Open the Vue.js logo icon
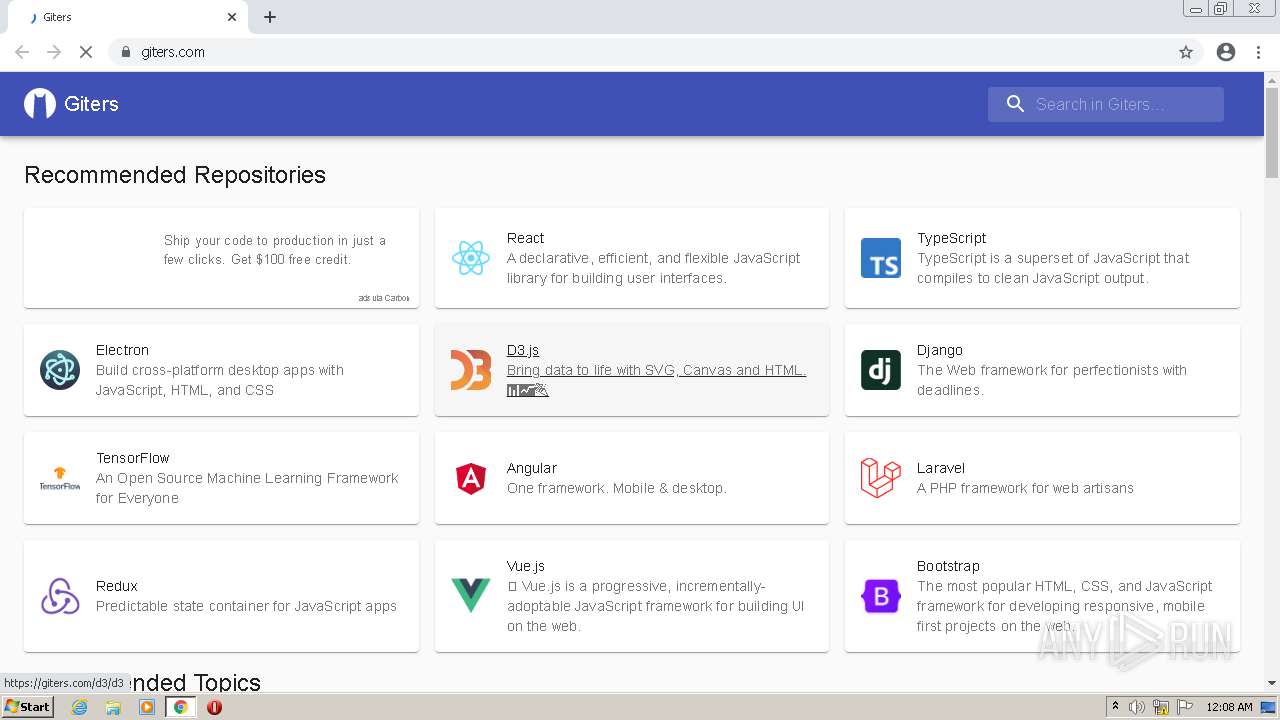 (470, 596)
